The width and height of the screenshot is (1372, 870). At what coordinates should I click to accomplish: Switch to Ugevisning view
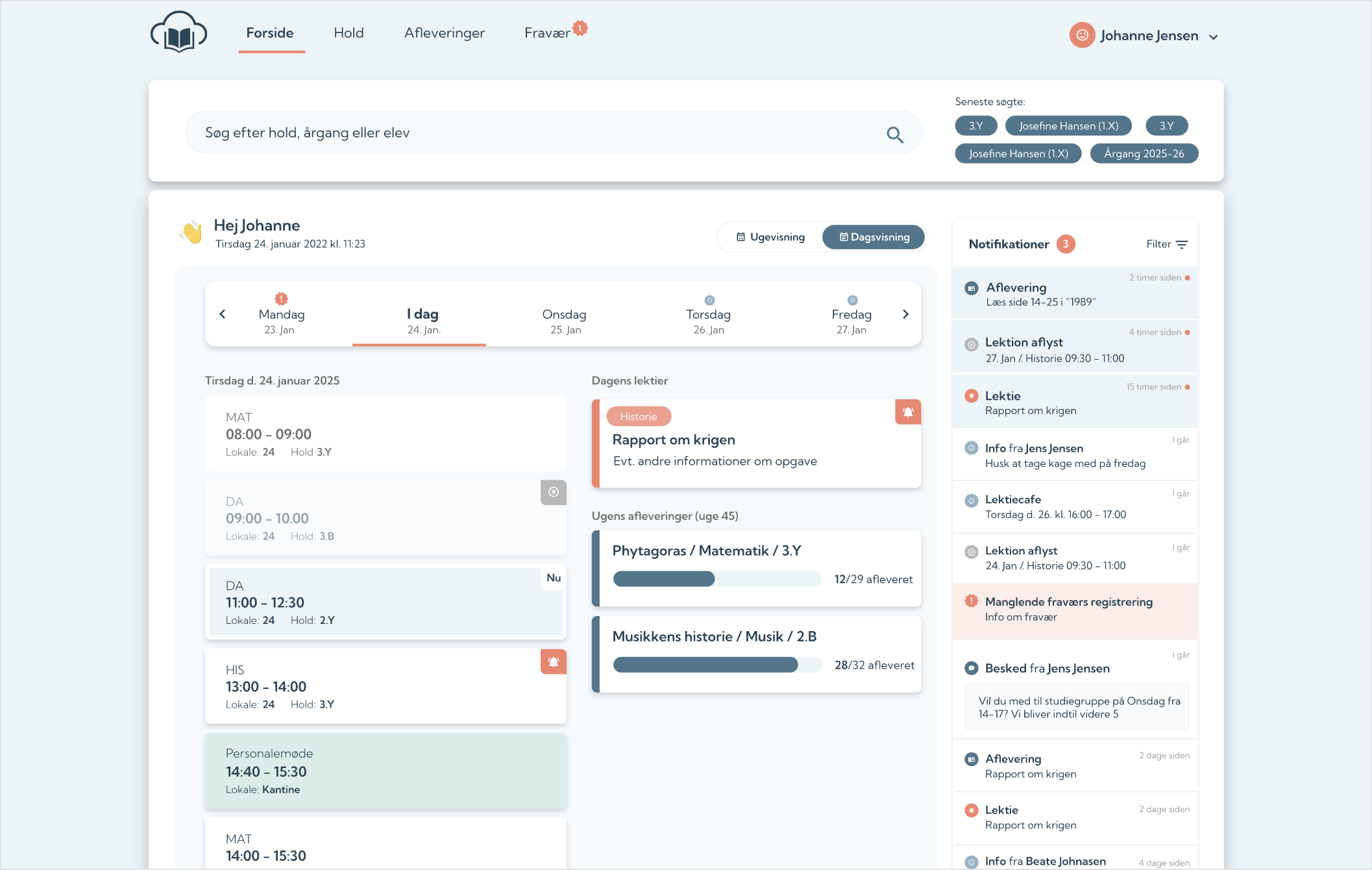pyautogui.click(x=770, y=237)
